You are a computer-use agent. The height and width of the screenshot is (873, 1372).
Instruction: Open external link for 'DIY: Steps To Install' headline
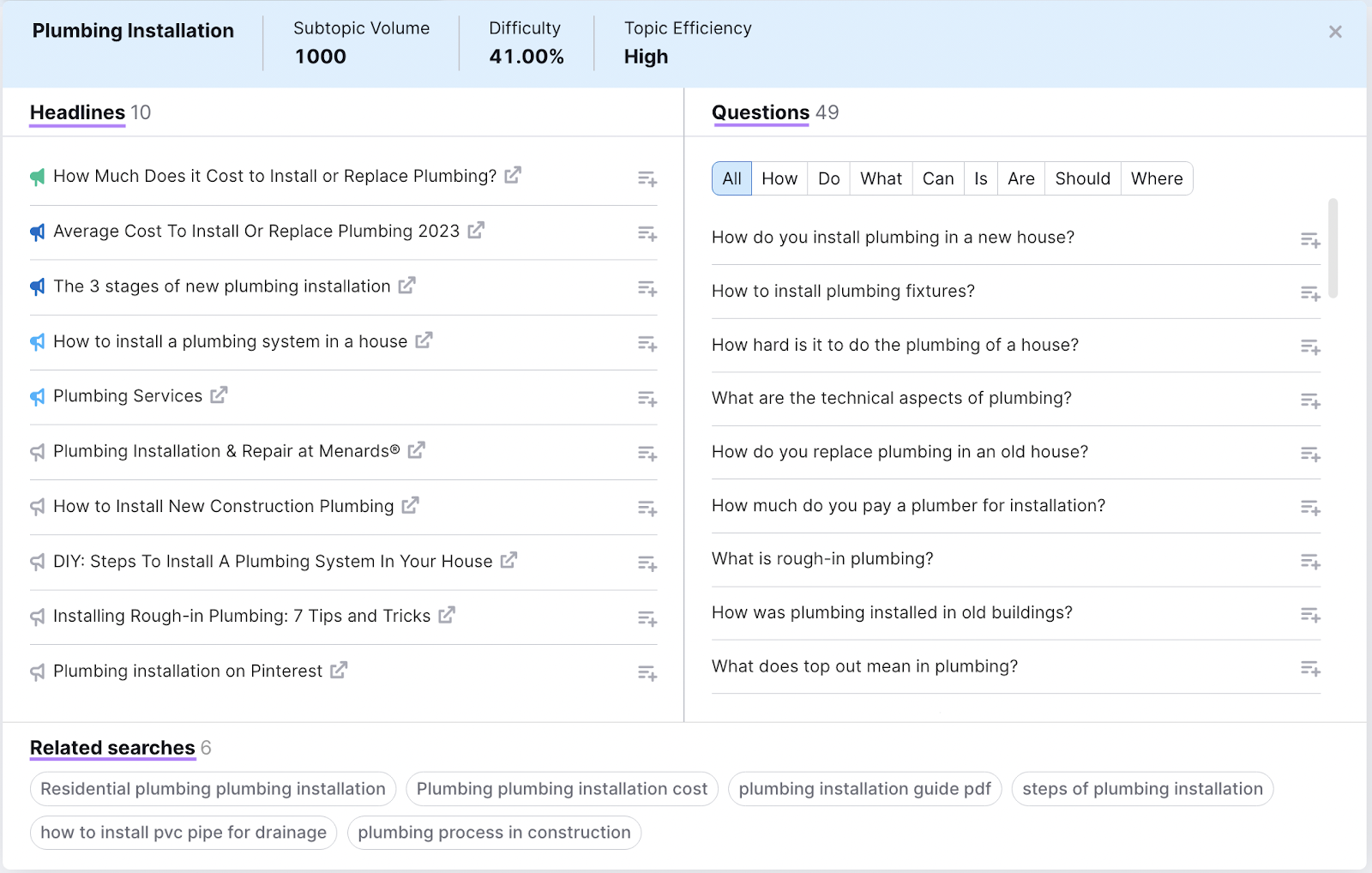click(x=509, y=561)
